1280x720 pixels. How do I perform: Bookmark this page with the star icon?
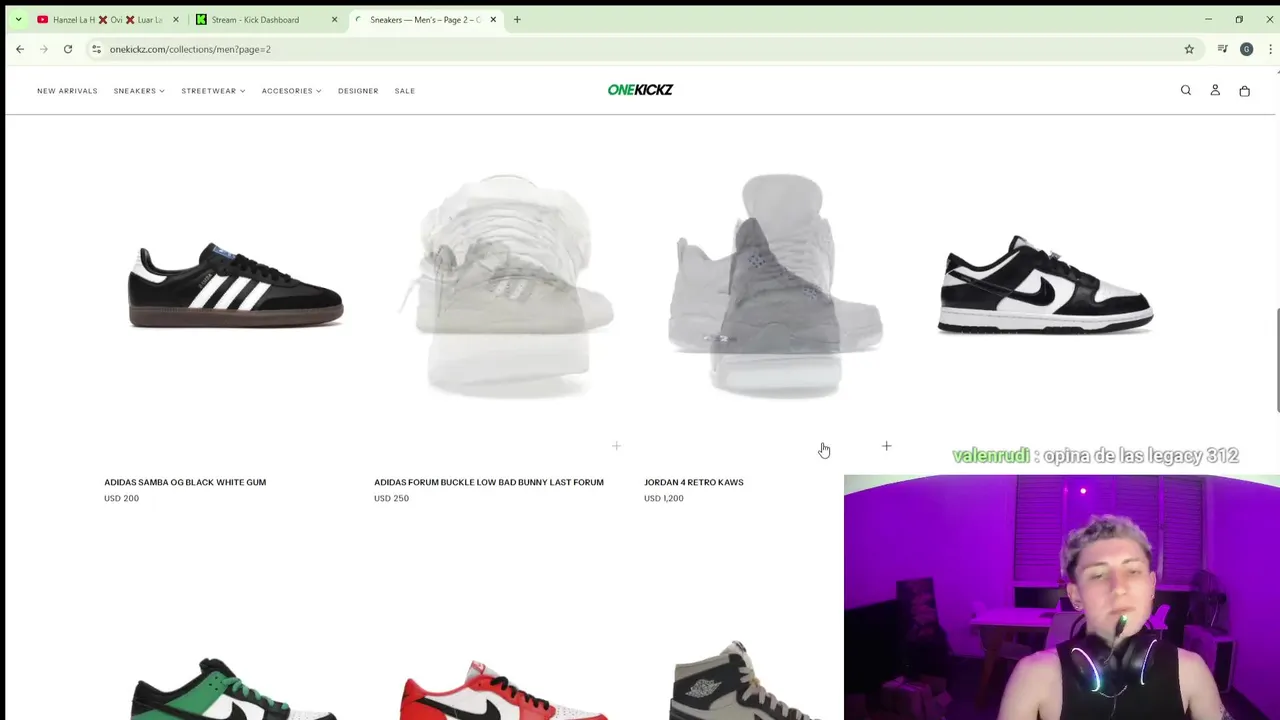(1189, 49)
